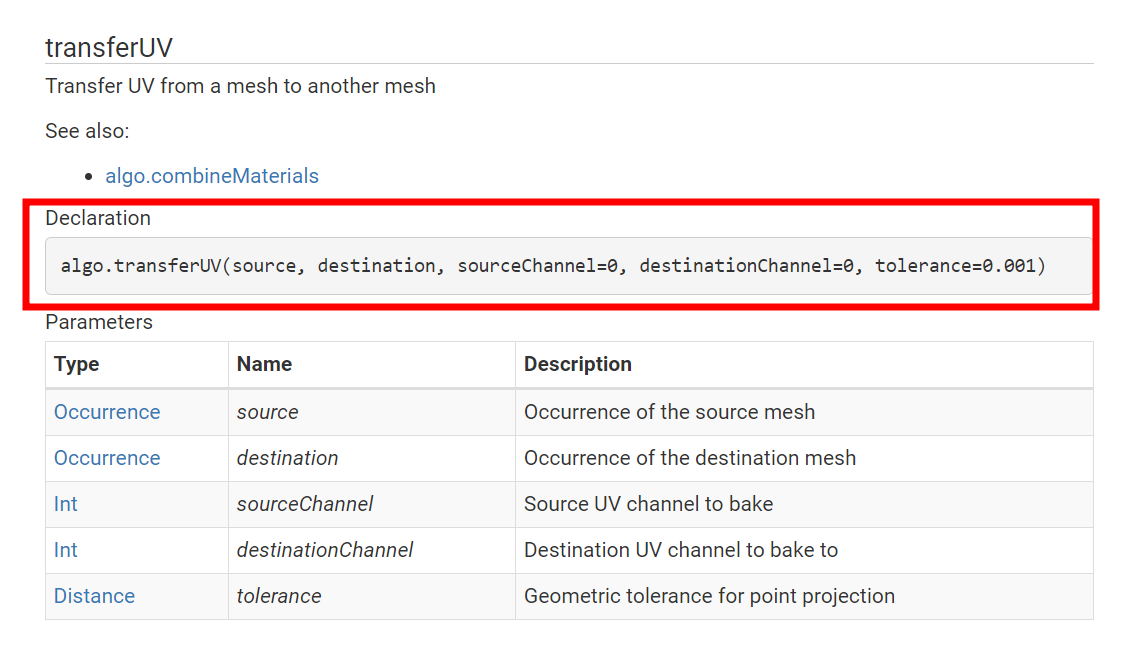1122x645 pixels.
Task: Click the transferUV section heading
Action: 109,48
